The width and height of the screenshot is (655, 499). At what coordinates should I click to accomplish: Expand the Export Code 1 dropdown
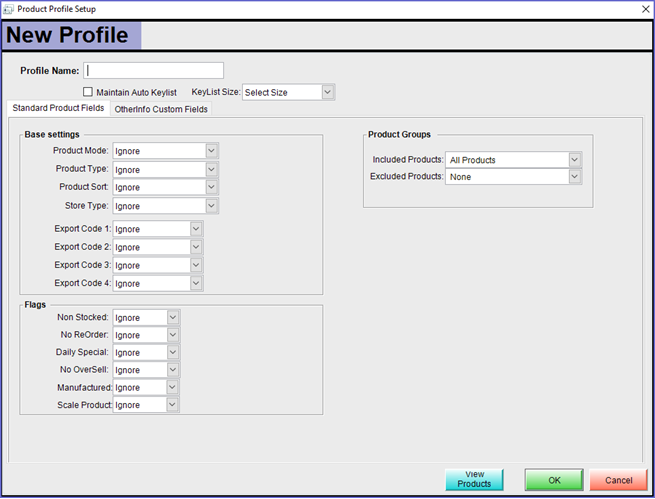pos(196,229)
